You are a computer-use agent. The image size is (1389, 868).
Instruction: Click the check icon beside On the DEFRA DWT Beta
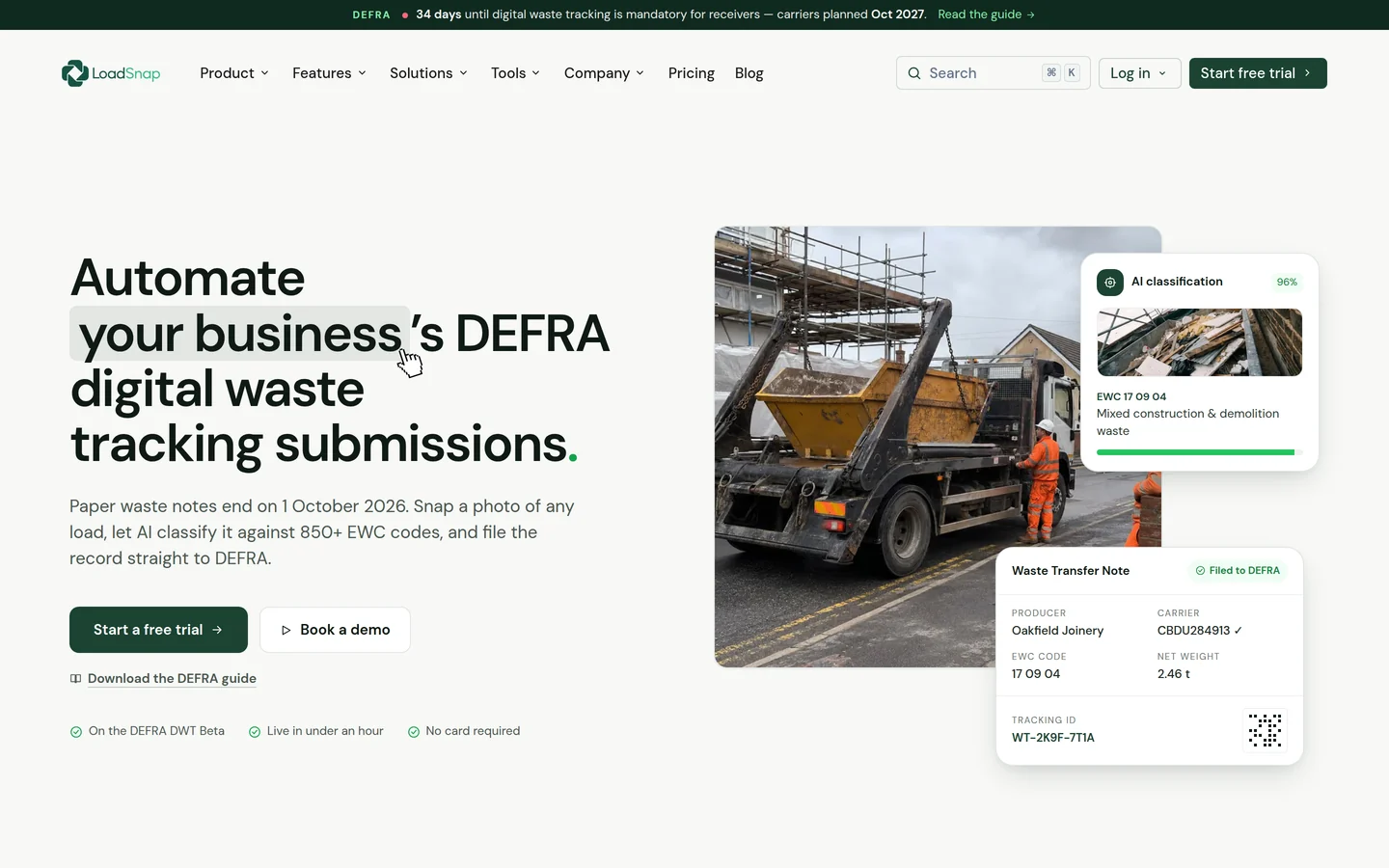76,732
